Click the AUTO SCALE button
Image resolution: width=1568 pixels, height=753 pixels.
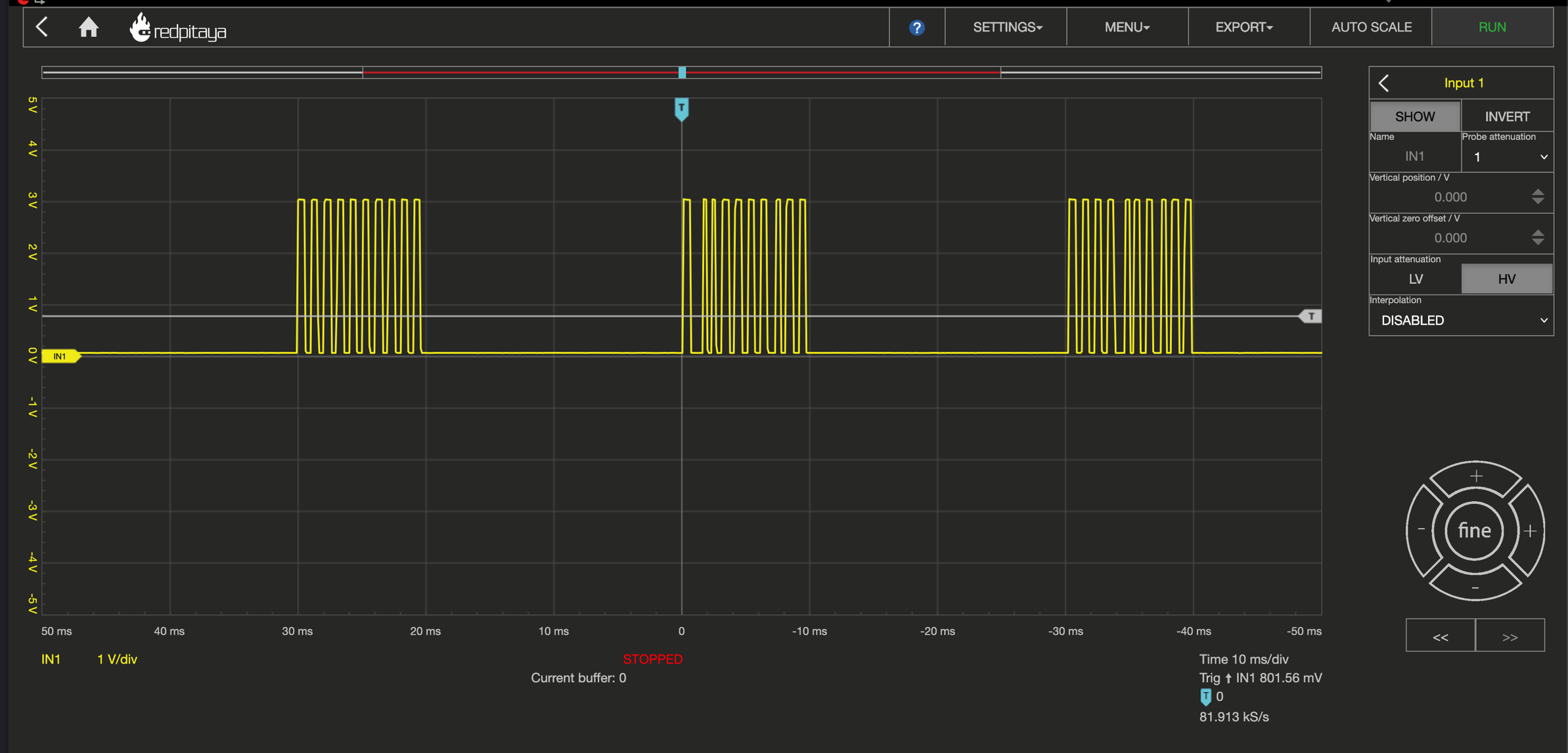(x=1371, y=28)
